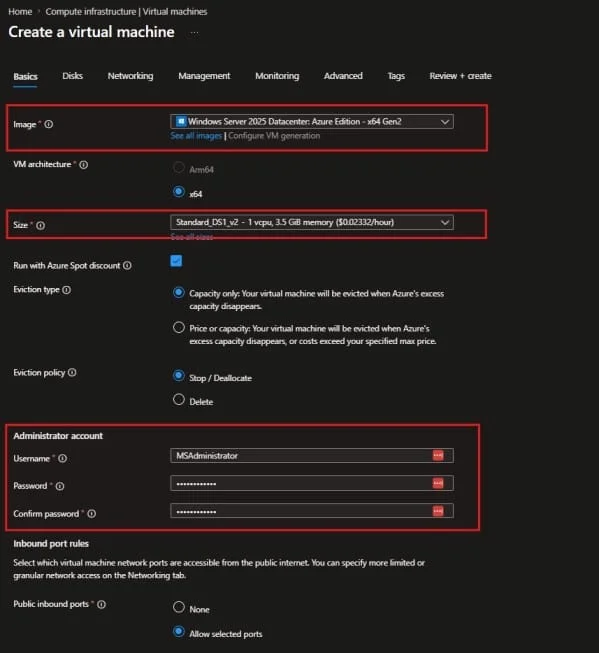Open the Networking tab
Screen dimensions: 599x653
[x=130, y=76]
